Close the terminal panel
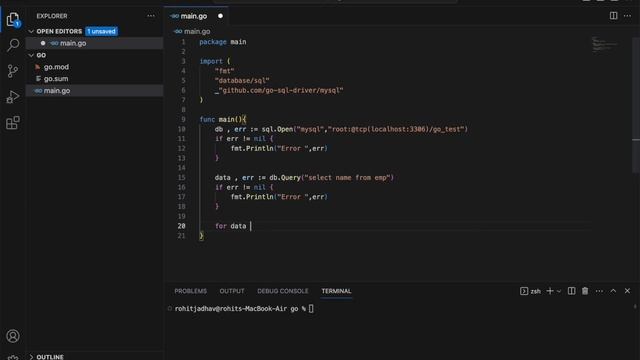Screen dimensions: 640x360 [x=627, y=291]
